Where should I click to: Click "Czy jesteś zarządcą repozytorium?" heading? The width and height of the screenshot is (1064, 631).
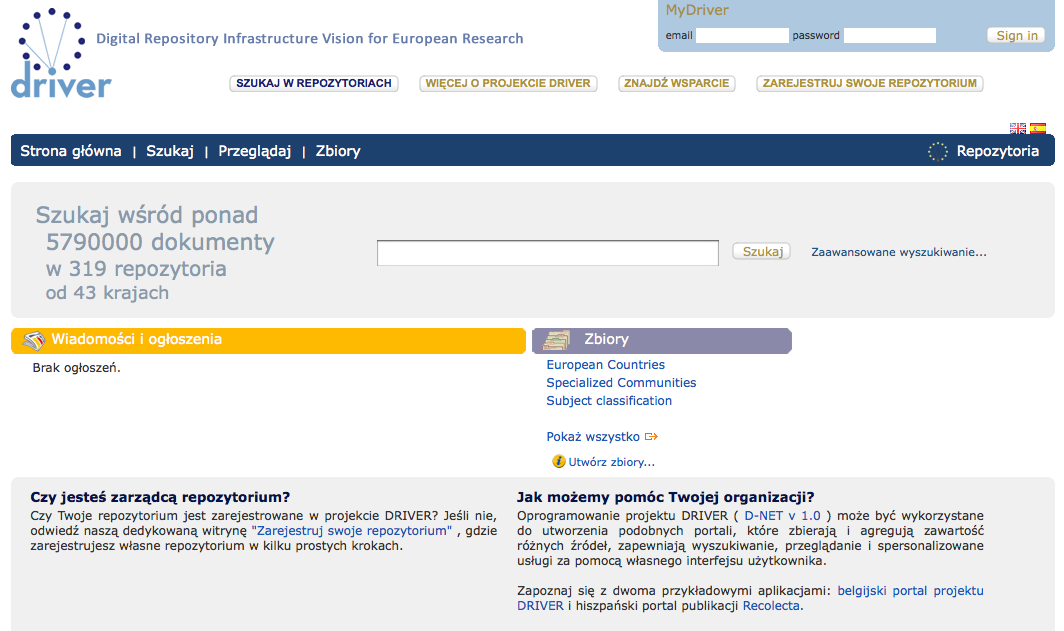pyautogui.click(x=160, y=497)
